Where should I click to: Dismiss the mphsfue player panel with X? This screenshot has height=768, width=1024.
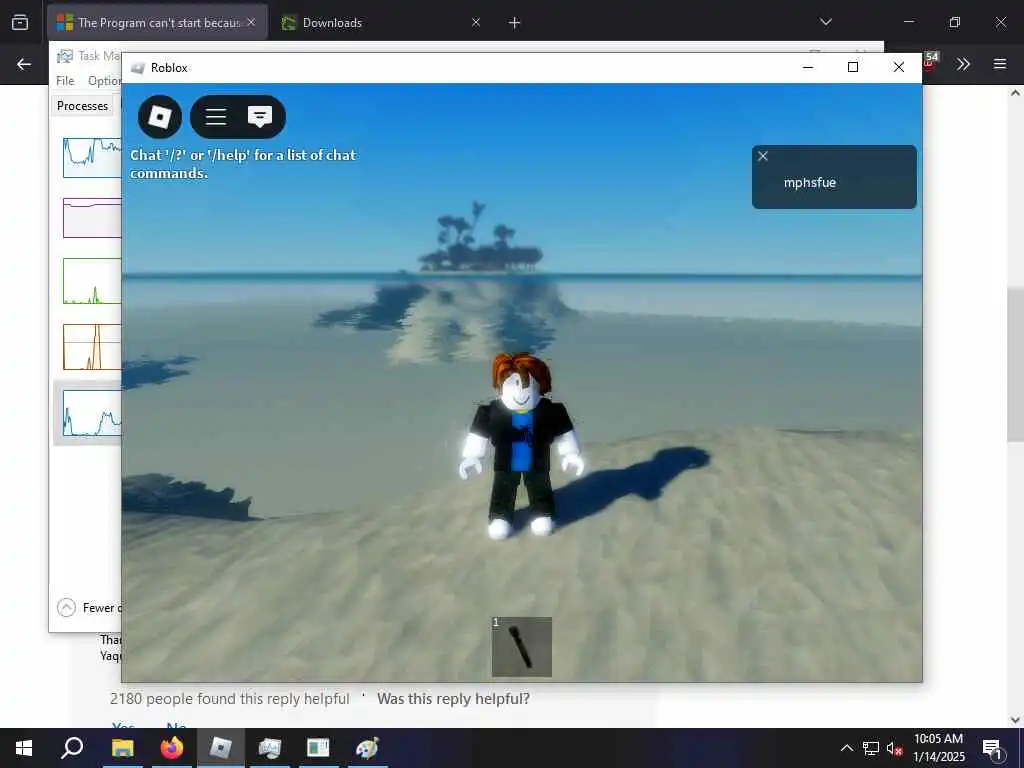763,156
